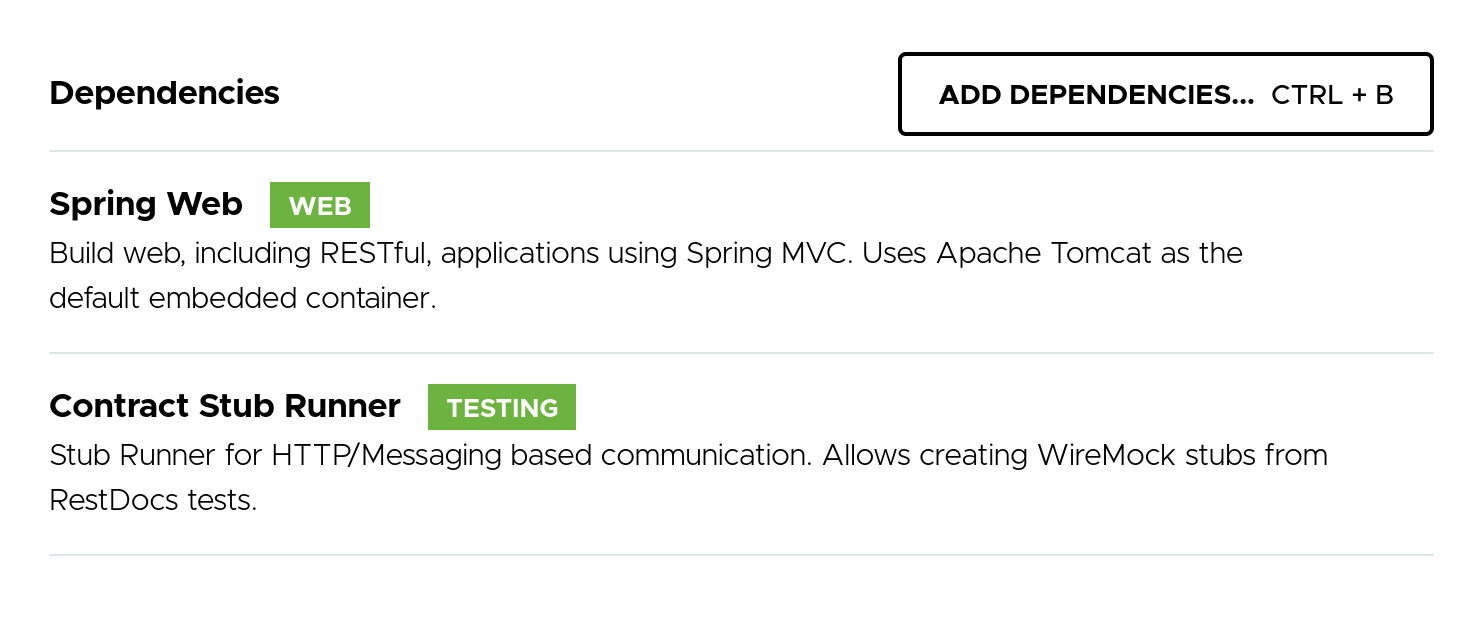
Task: Click "Allows creating" in the Stub Runner text
Action: (924, 456)
